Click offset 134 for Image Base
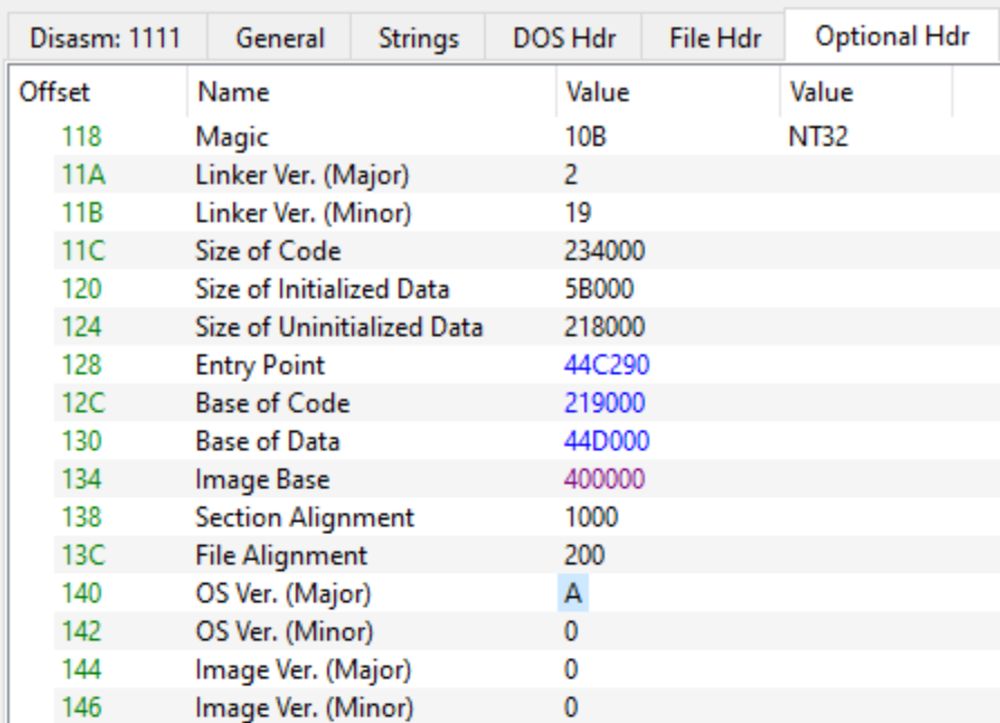Image resolution: width=1000 pixels, height=723 pixels. [x=82, y=479]
